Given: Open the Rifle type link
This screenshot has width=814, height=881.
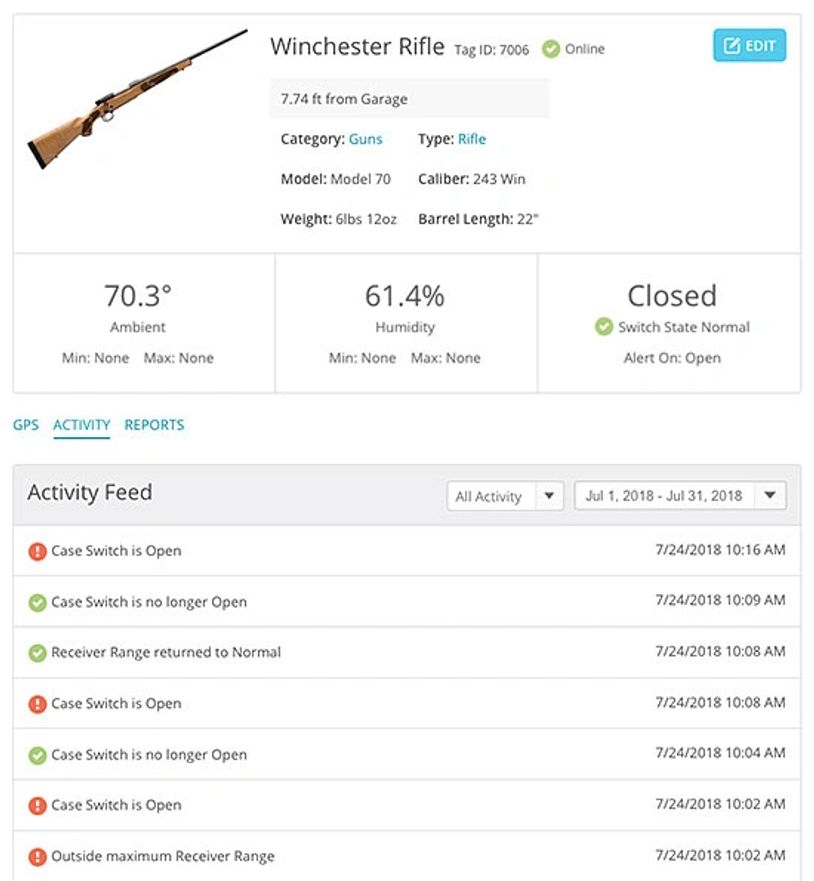Looking at the screenshot, I should click(x=472, y=139).
